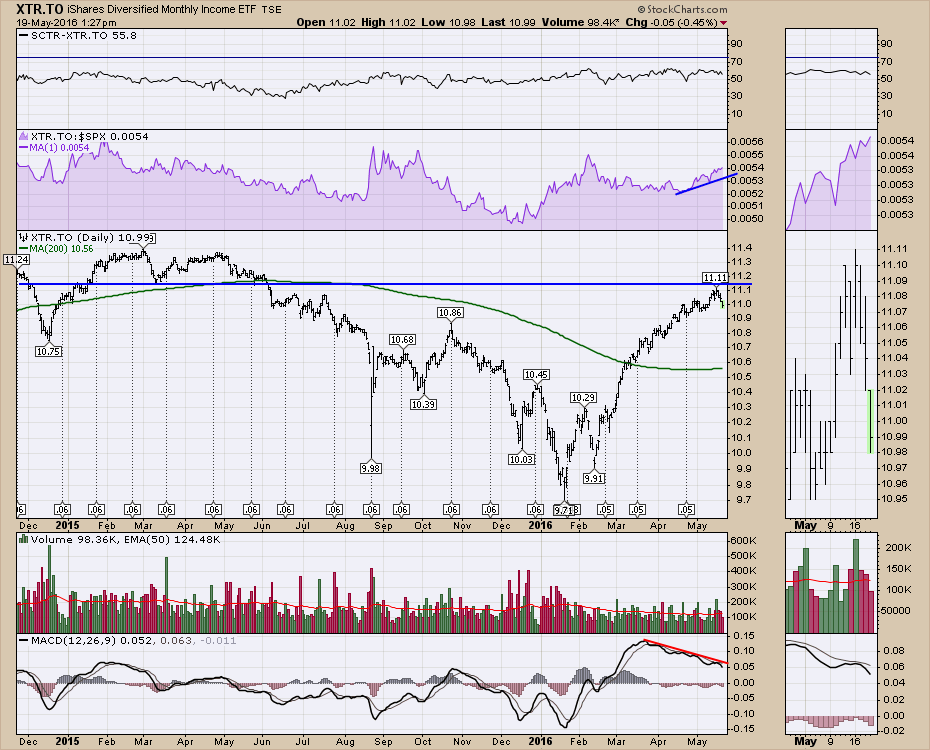Click the 11.11 recent high label

click(x=715, y=277)
